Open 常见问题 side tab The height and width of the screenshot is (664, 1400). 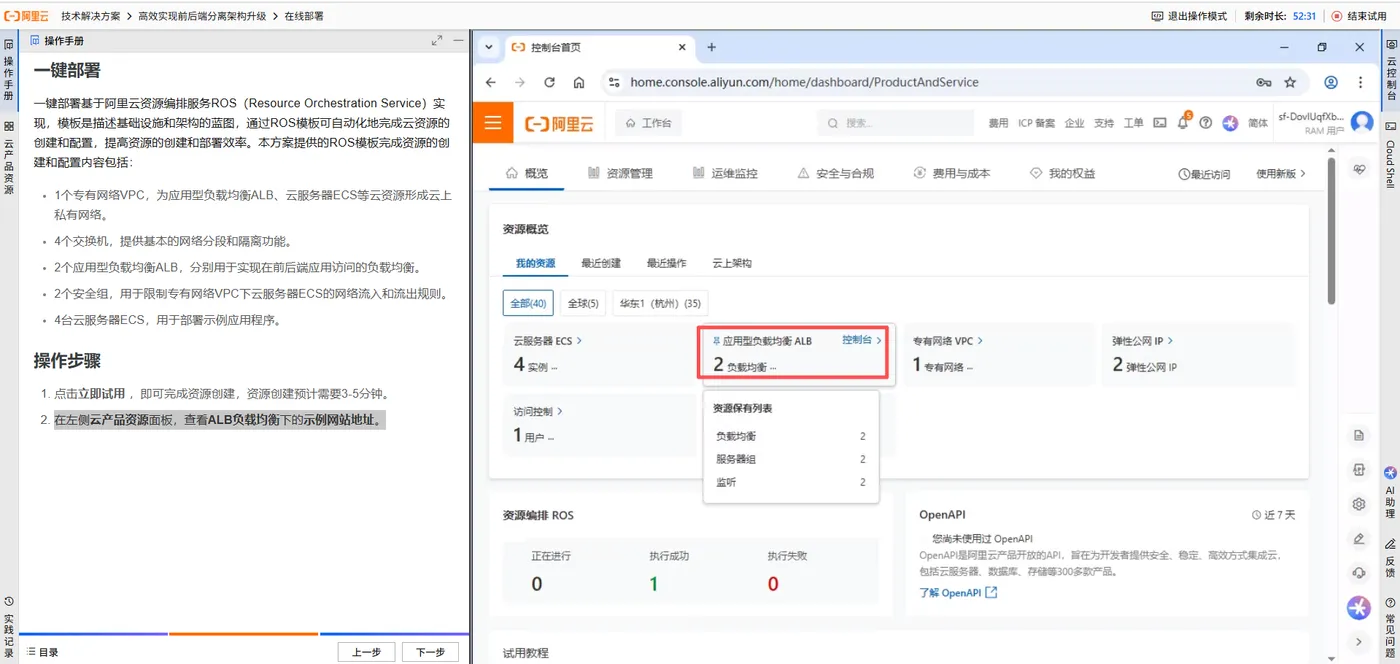(1390, 626)
